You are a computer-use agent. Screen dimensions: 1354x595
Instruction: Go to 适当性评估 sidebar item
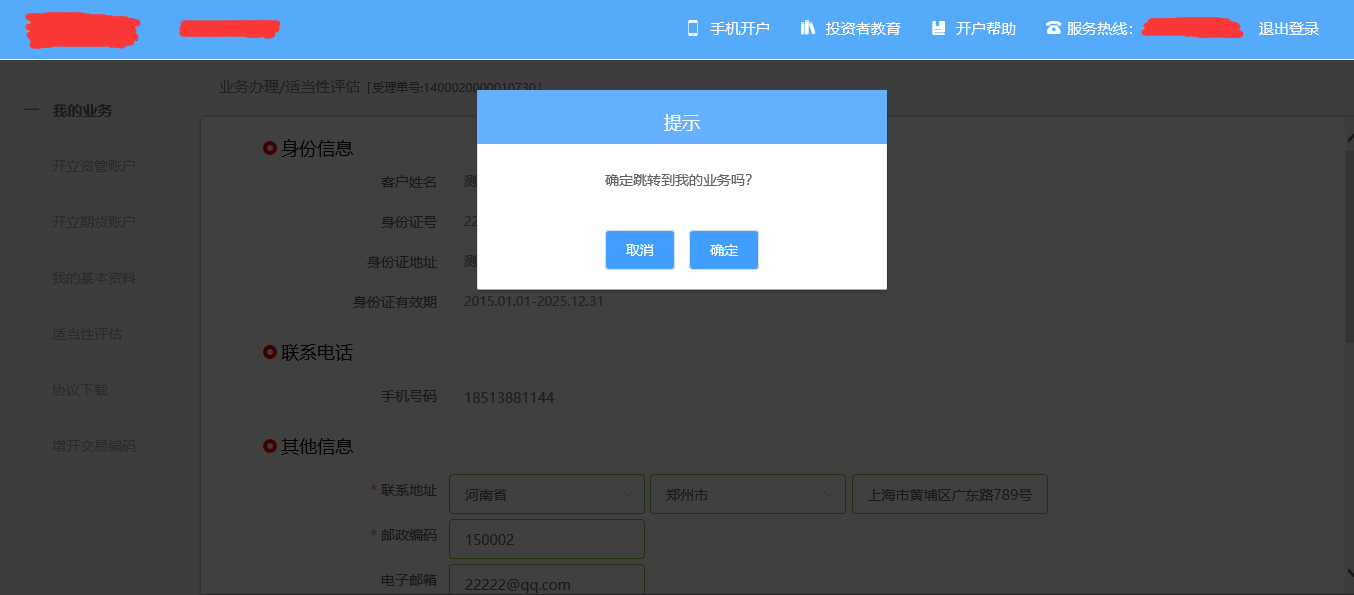point(87,334)
